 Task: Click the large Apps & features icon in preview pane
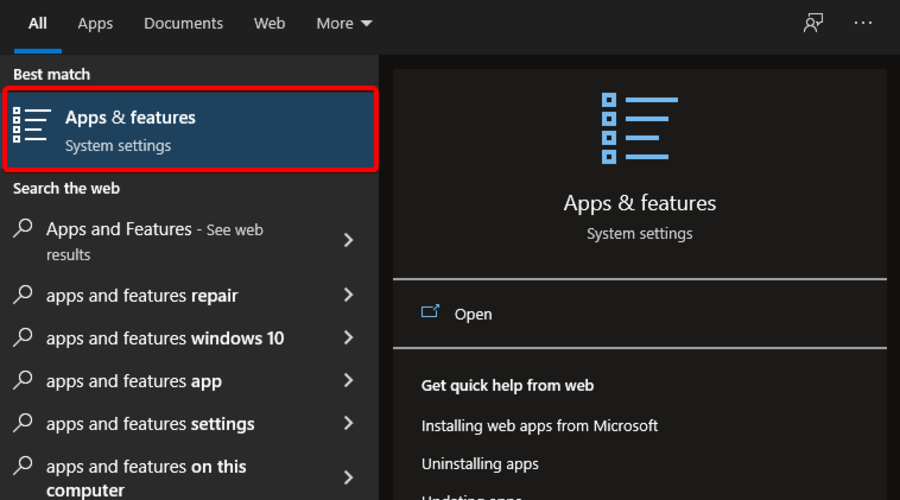pyautogui.click(x=639, y=128)
